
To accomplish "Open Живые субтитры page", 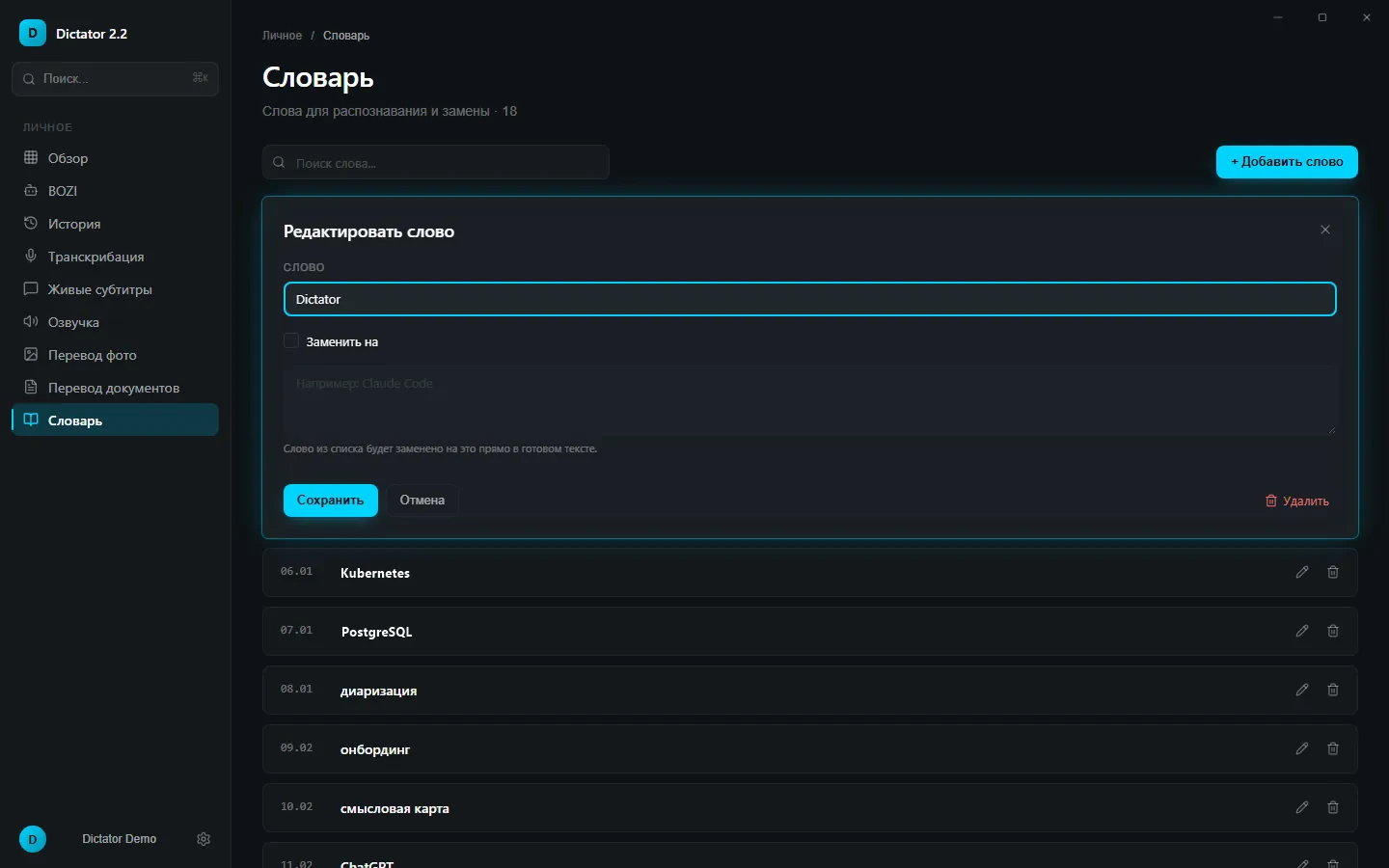I will tap(115, 289).
